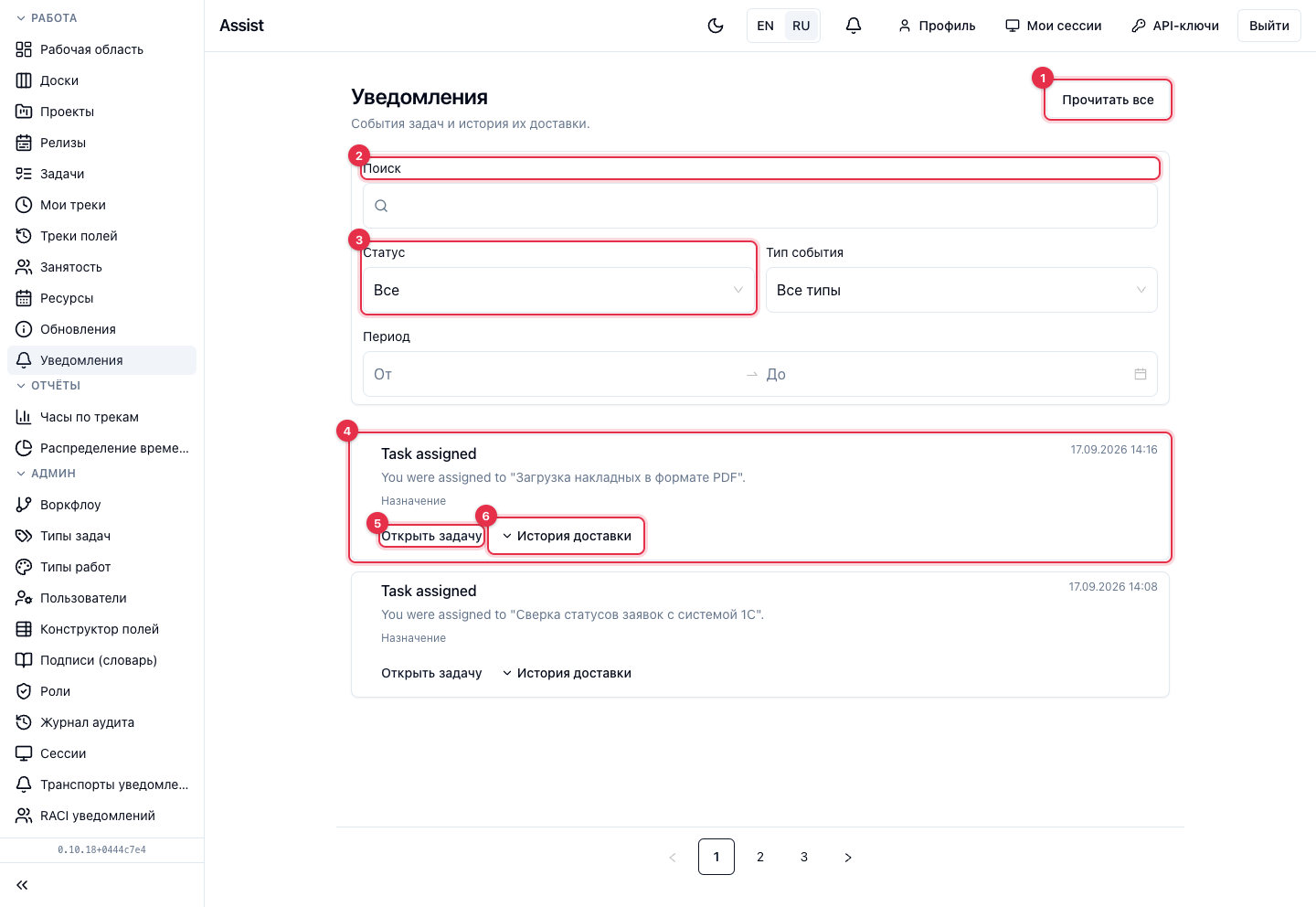Open task for Сверка статусов notification

[x=431, y=673]
